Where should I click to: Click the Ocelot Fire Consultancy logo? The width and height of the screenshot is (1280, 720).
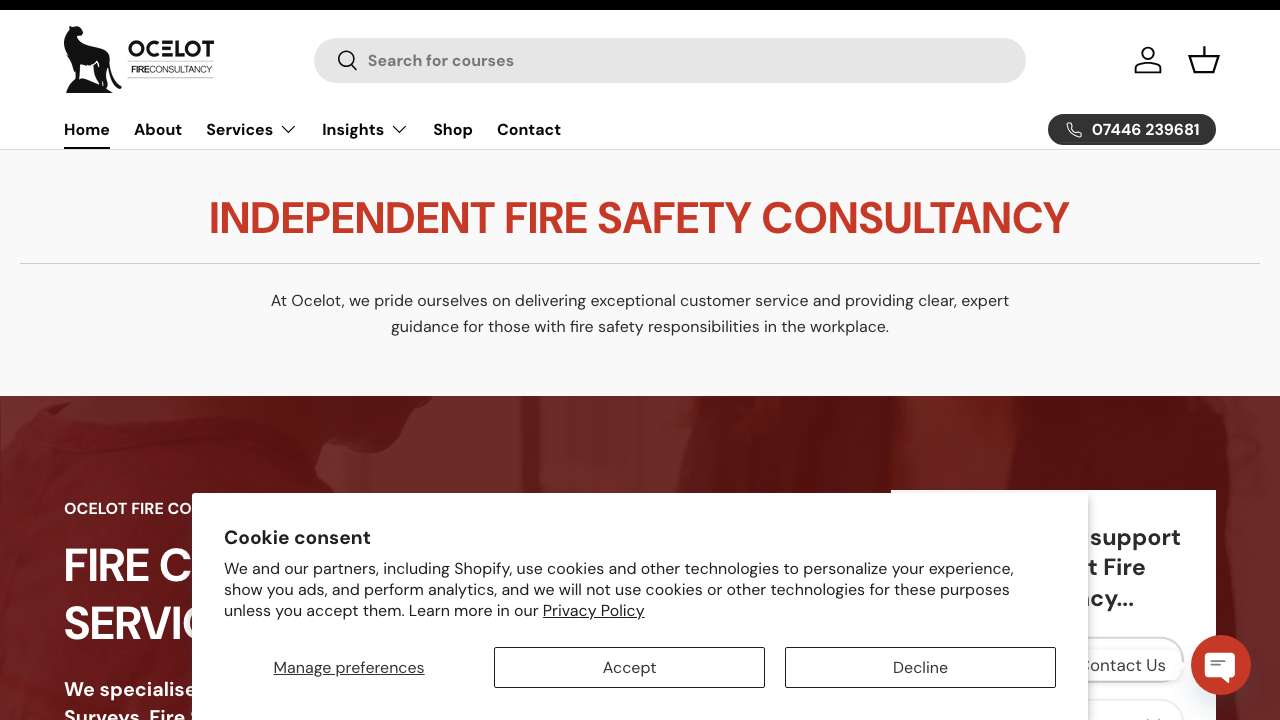pos(139,60)
